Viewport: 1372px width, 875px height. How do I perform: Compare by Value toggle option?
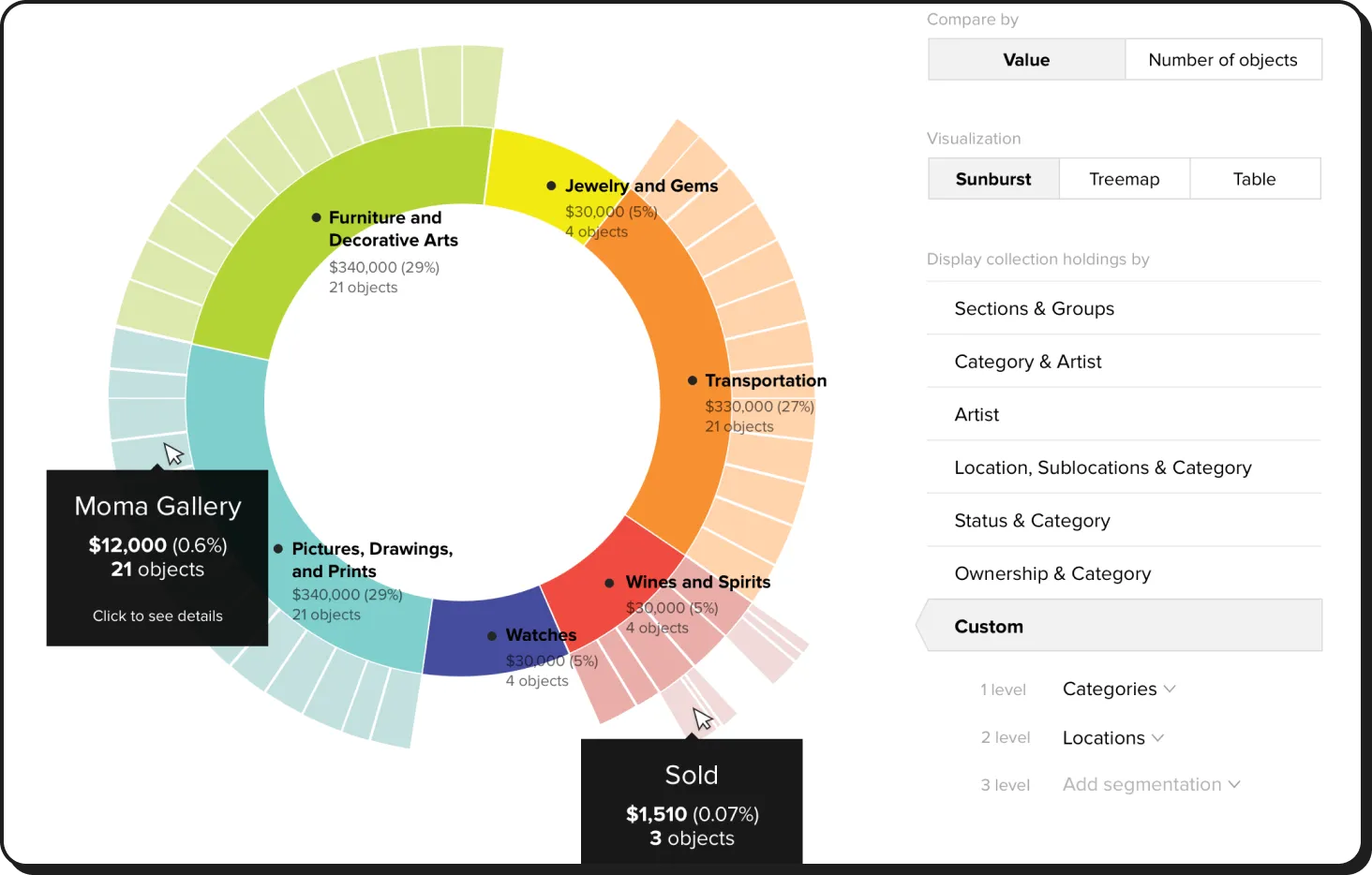tap(1026, 60)
